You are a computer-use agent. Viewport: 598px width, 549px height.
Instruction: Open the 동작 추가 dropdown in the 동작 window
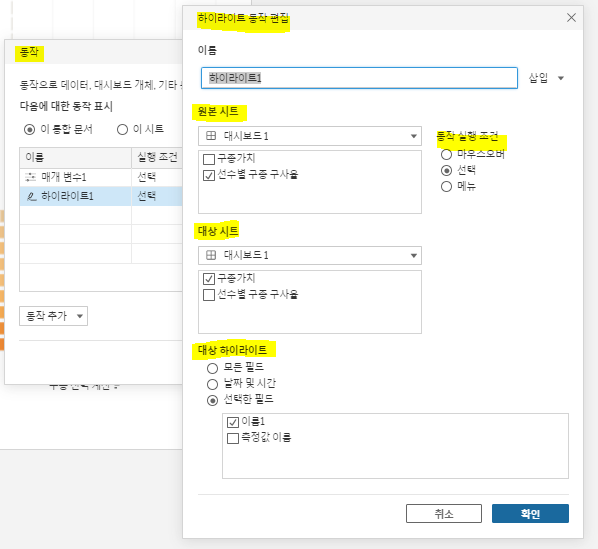53,316
